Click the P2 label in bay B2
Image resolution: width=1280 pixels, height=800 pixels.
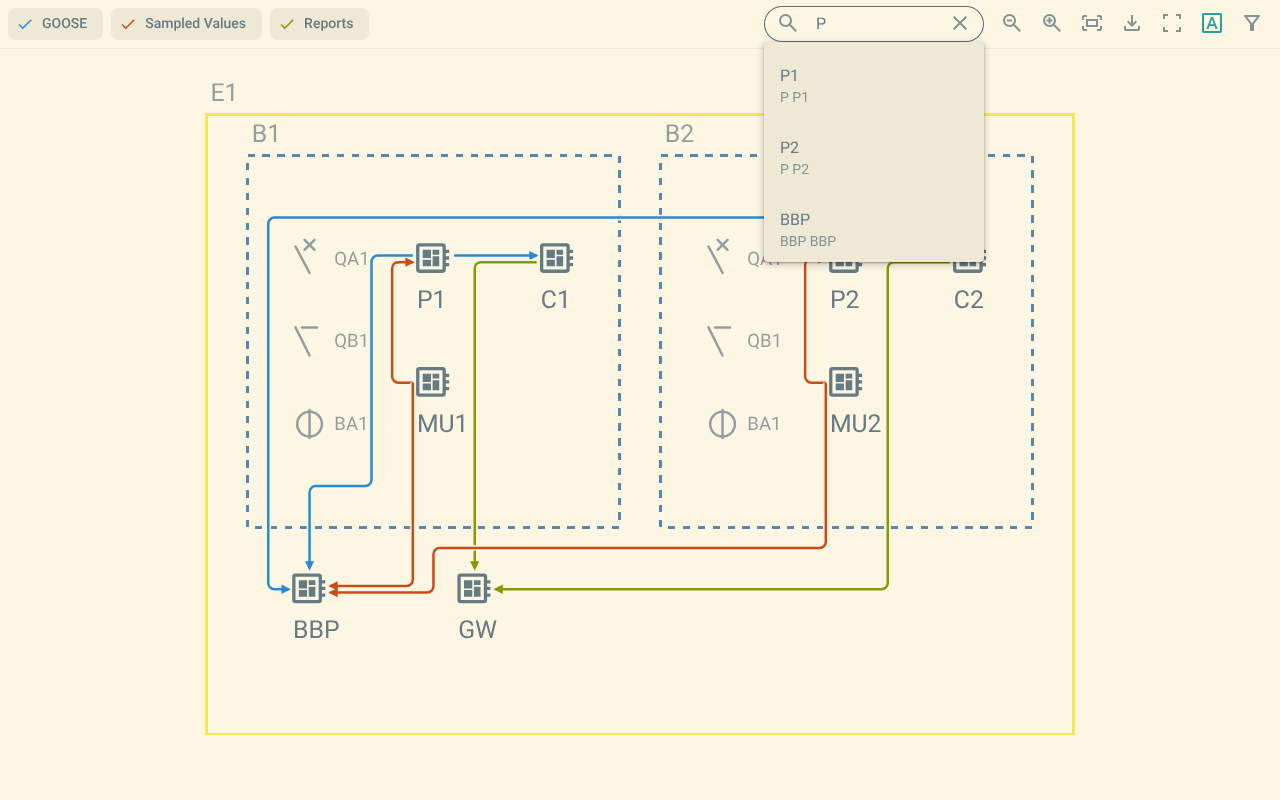845,300
